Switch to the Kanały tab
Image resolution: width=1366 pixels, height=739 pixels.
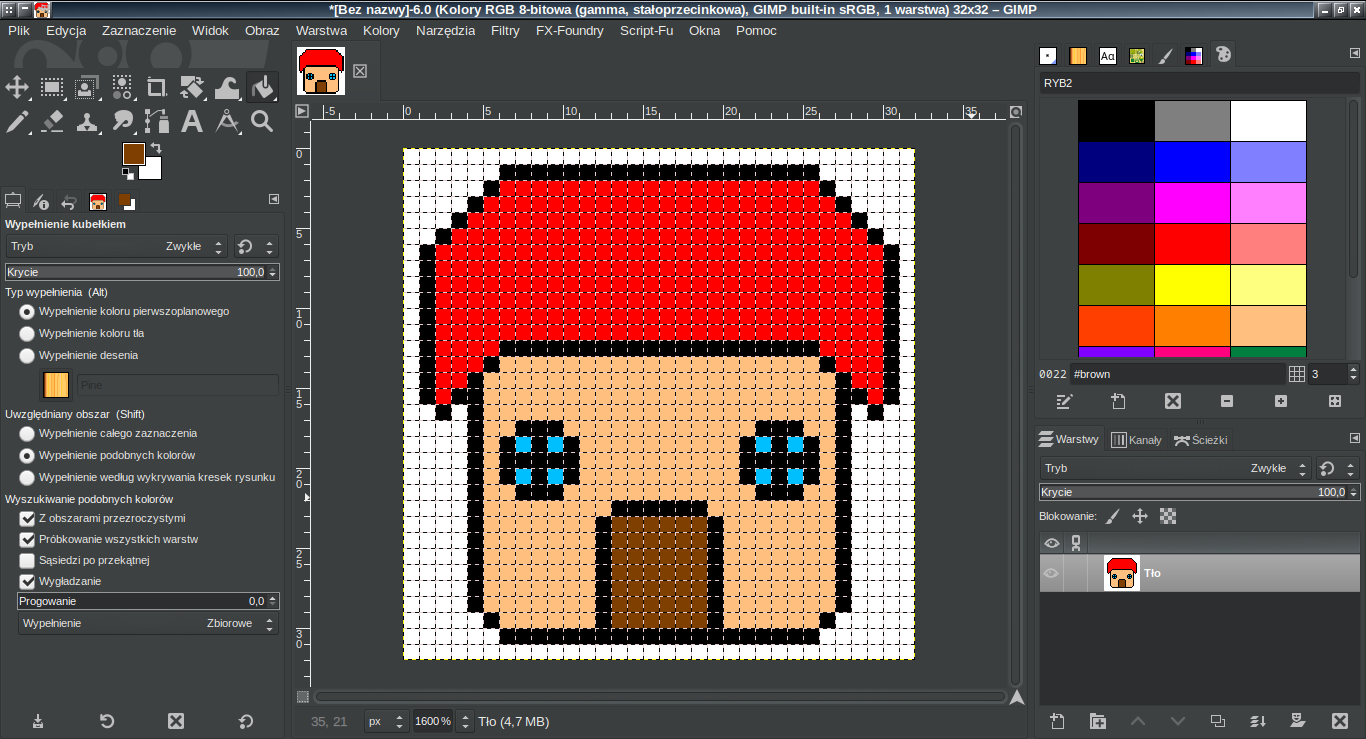[x=1136, y=439]
